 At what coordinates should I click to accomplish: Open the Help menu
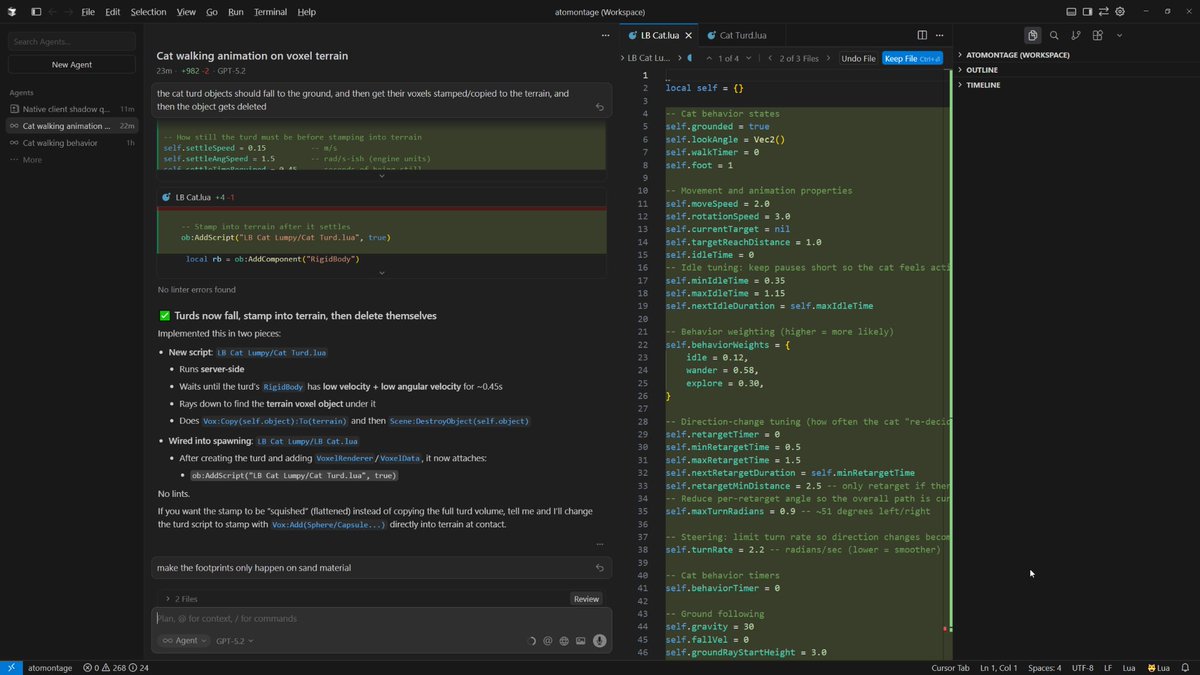point(307,12)
